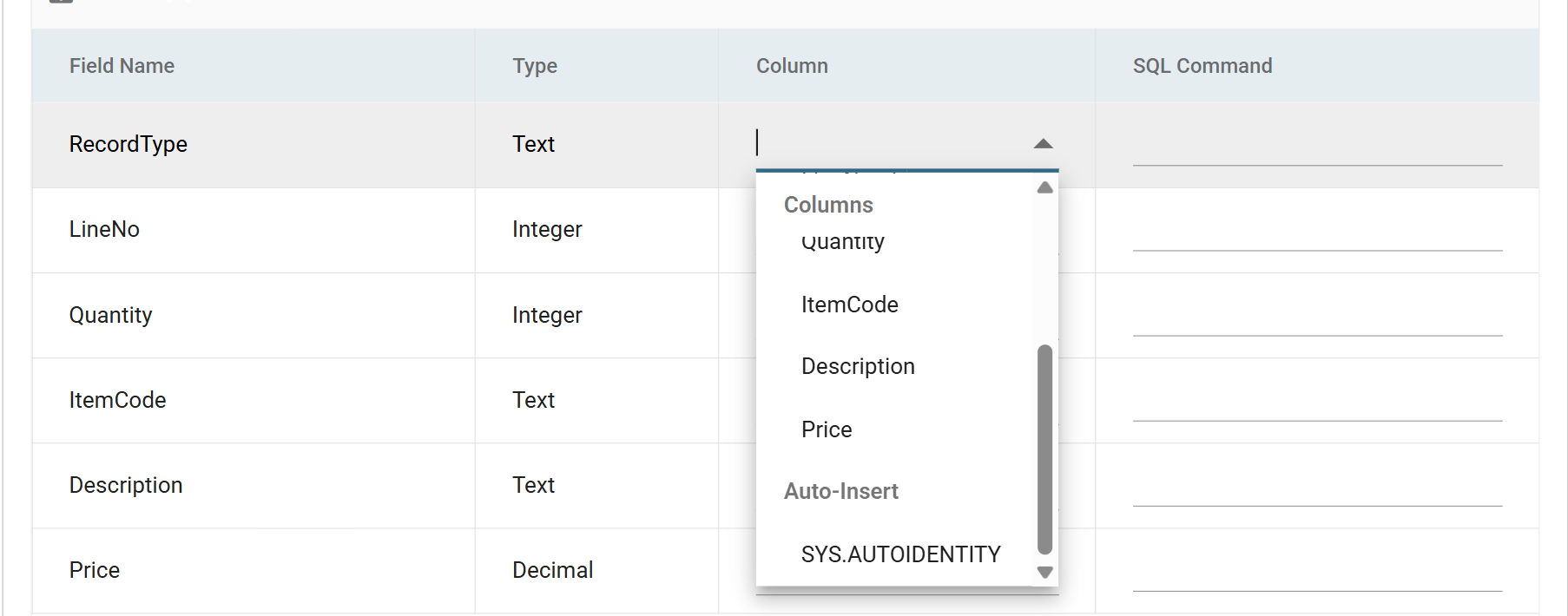Image resolution: width=1568 pixels, height=616 pixels.
Task: Collapse the RecordType column dropdown arrow
Action: coord(1044,144)
